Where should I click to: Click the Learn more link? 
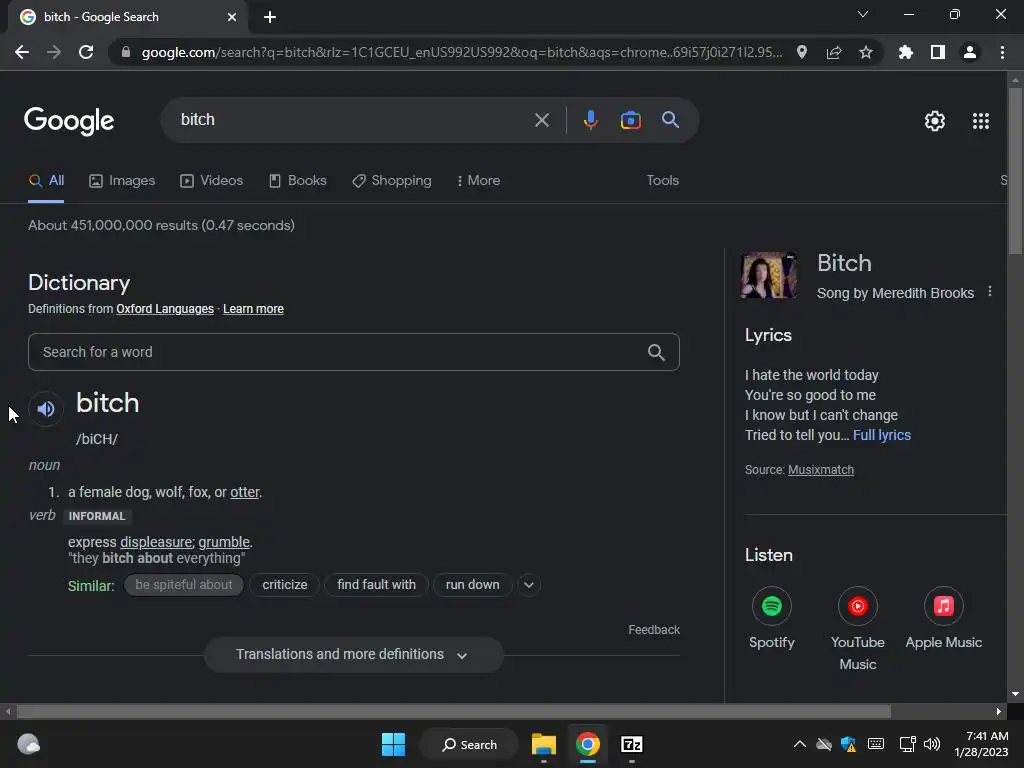(253, 309)
